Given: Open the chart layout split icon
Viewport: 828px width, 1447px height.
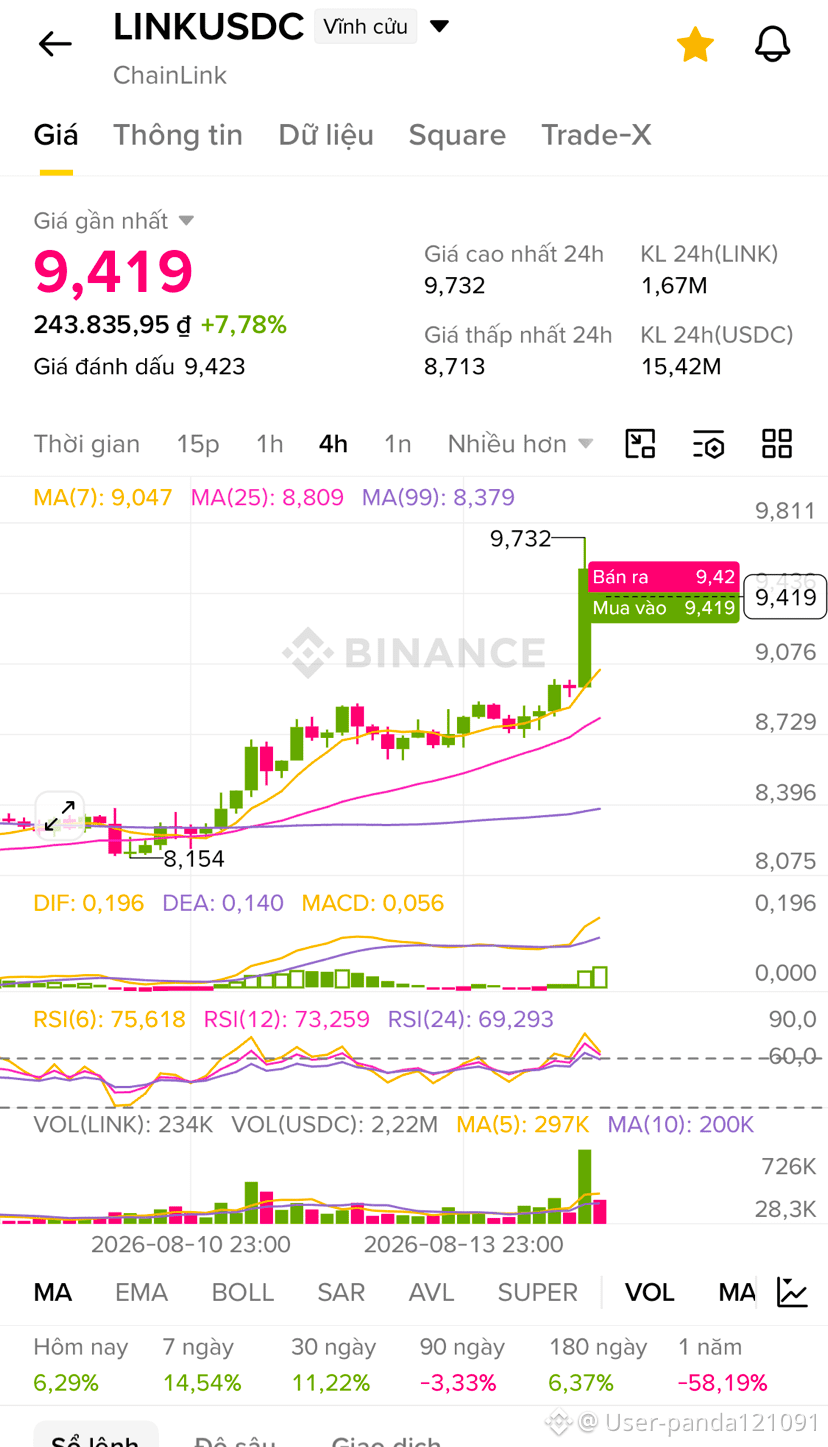Looking at the screenshot, I should [x=640, y=443].
